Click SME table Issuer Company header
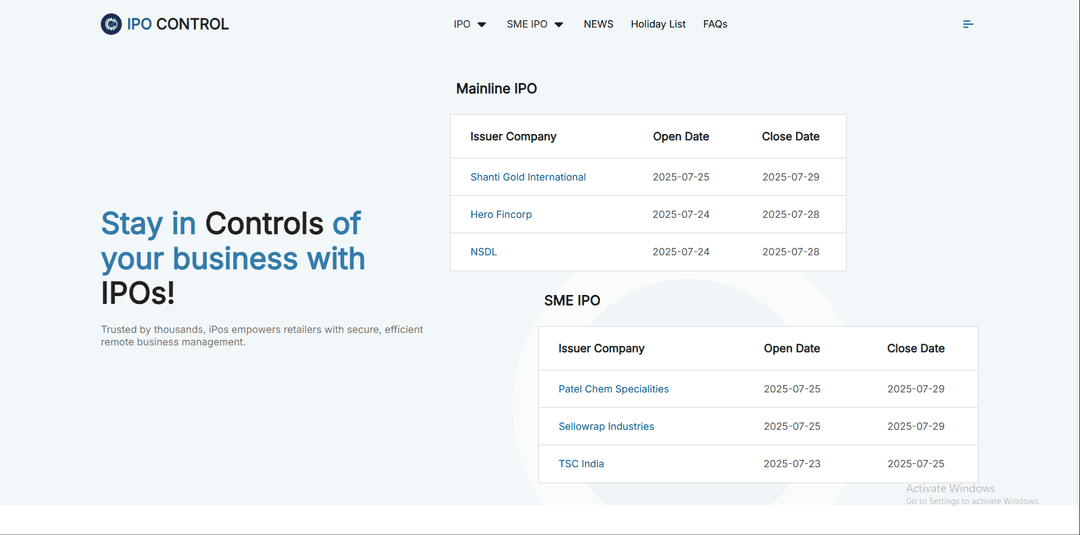The image size is (1080, 535). tap(601, 348)
